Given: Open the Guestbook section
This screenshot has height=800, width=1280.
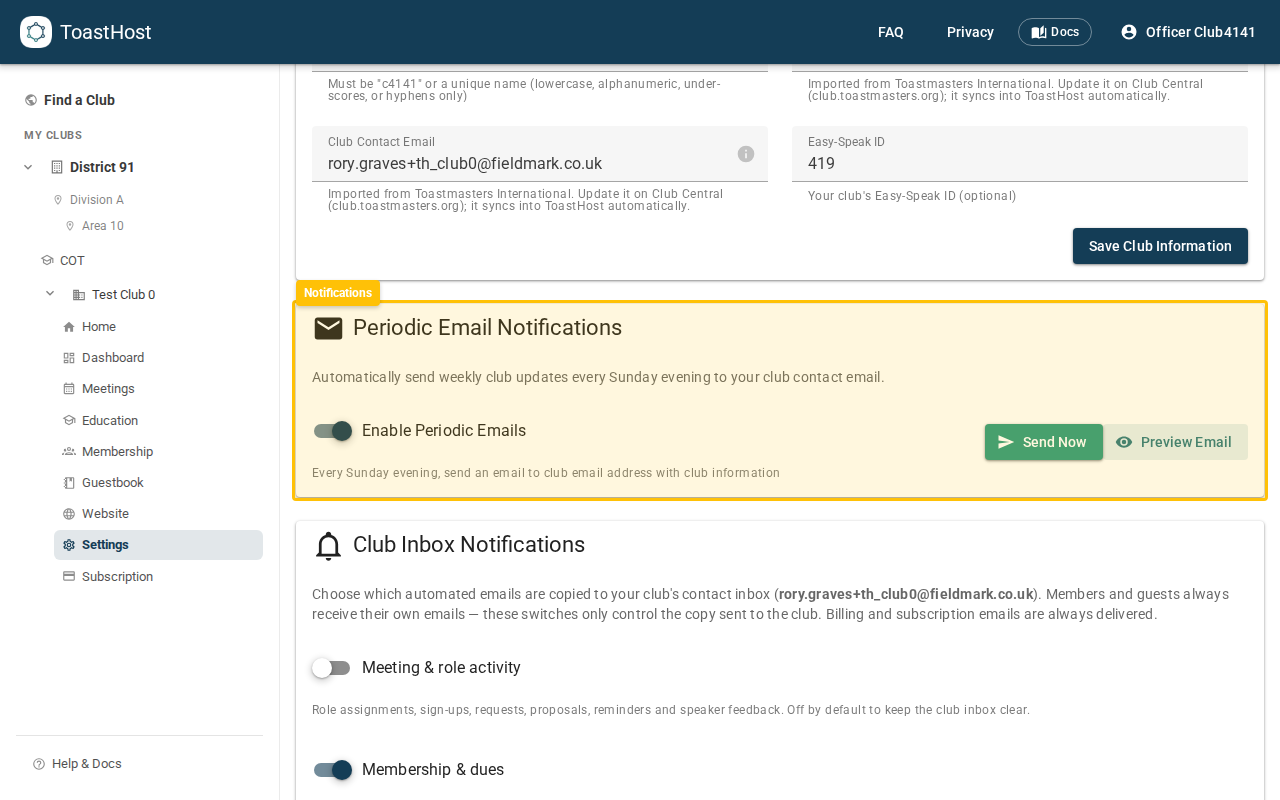Looking at the screenshot, I should 158,483.
